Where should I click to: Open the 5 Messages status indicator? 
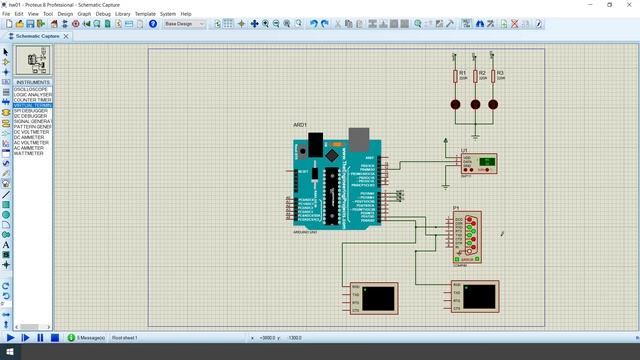click(x=87, y=338)
